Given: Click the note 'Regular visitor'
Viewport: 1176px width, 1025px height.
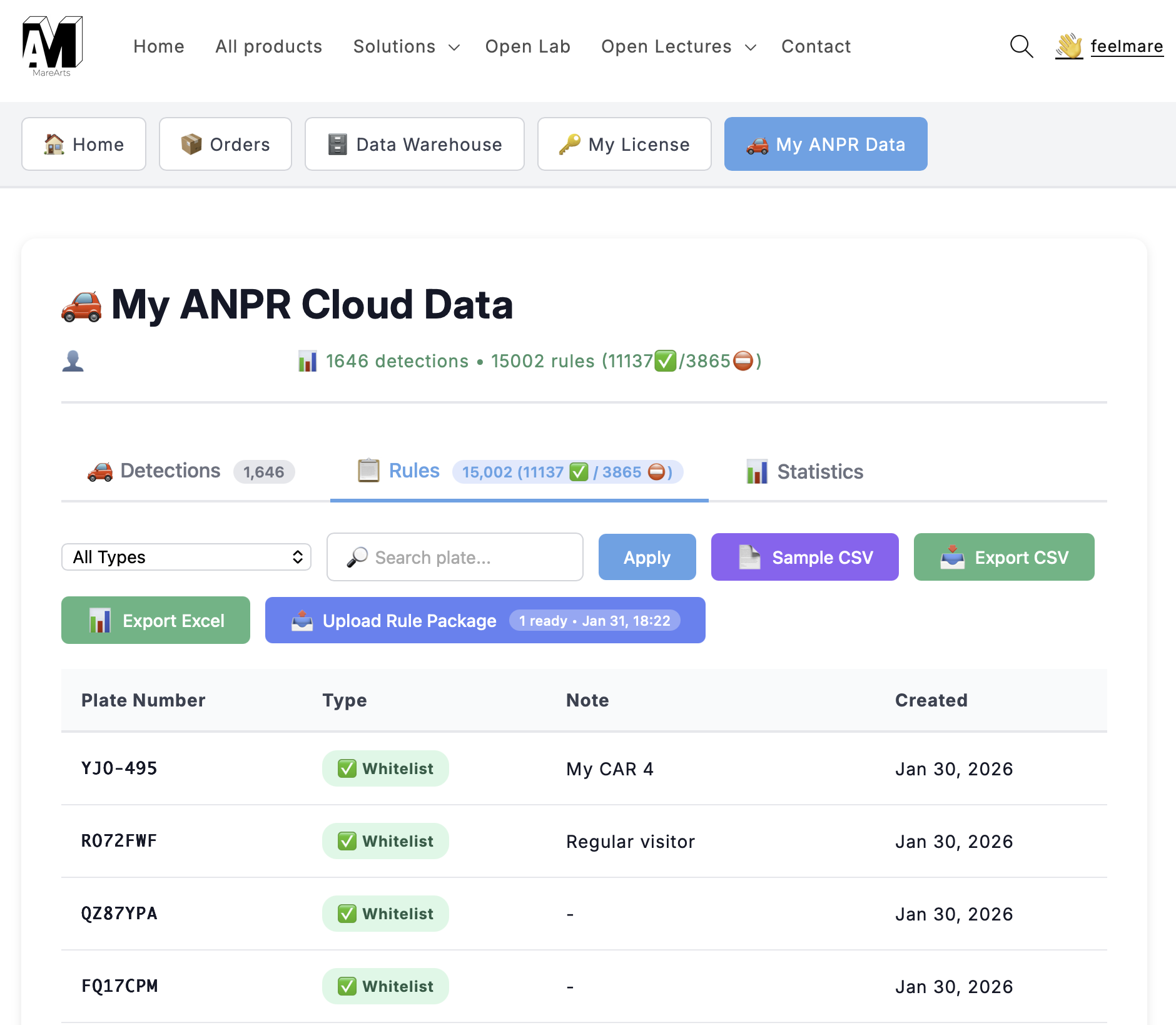Looking at the screenshot, I should (631, 842).
